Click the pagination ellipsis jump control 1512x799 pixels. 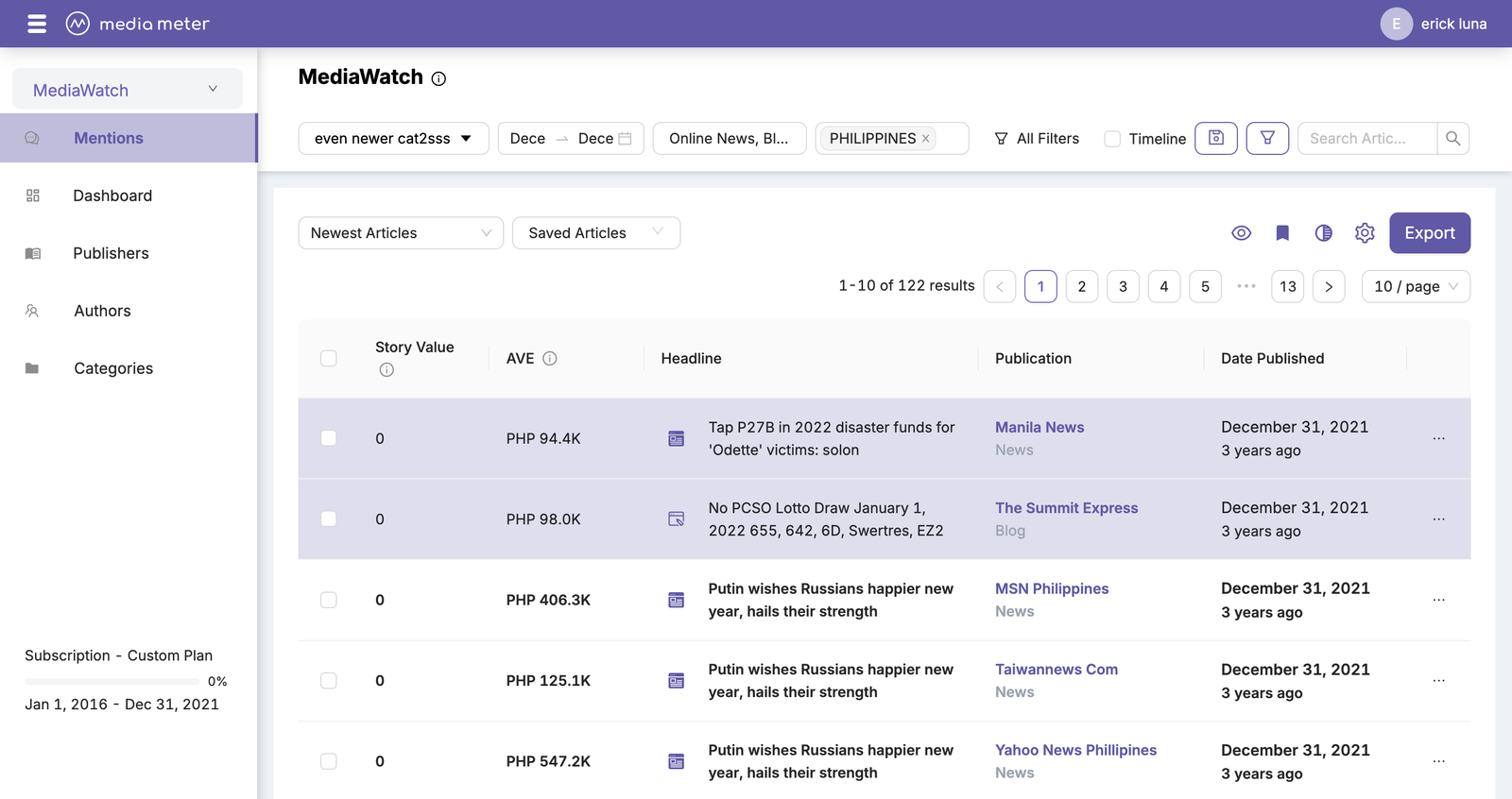(x=1246, y=286)
